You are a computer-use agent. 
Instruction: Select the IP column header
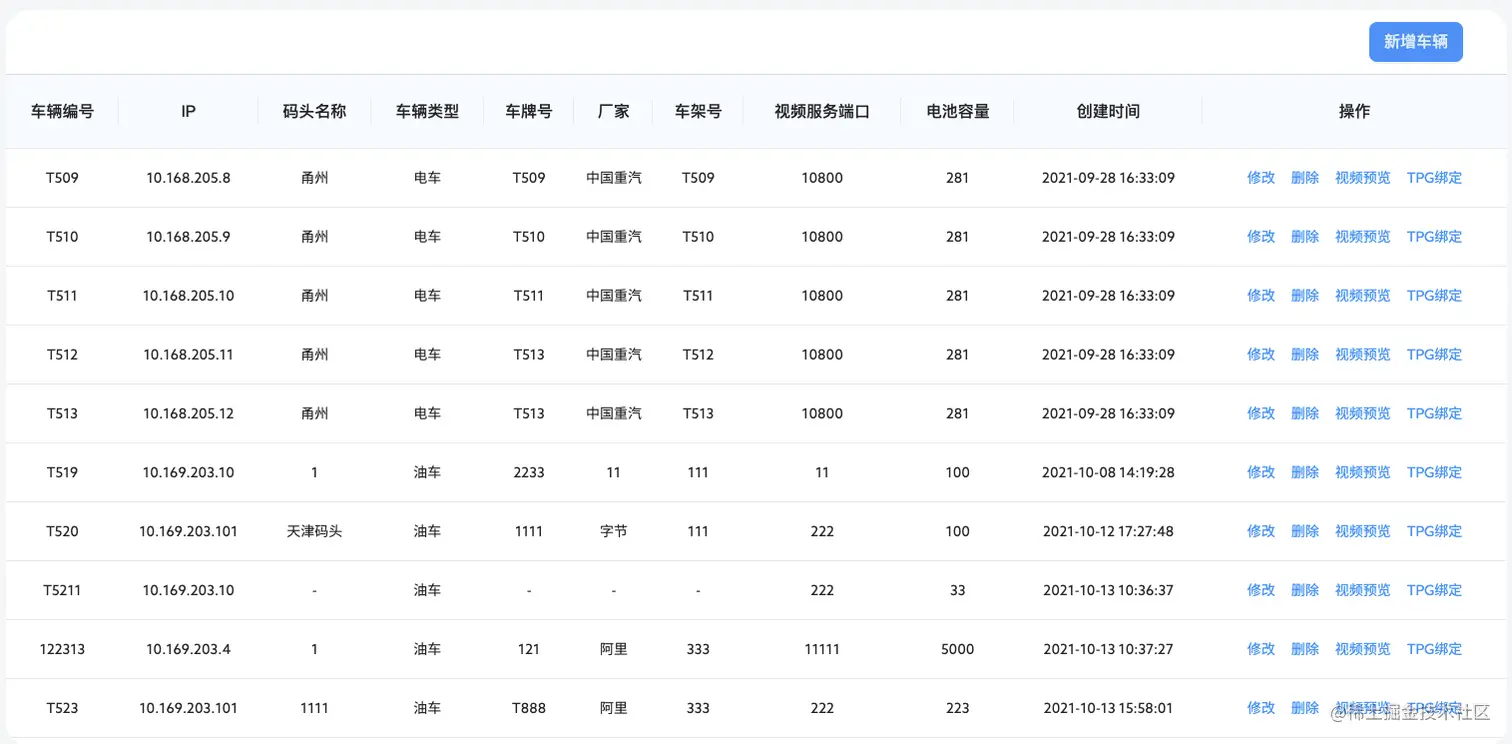point(188,112)
